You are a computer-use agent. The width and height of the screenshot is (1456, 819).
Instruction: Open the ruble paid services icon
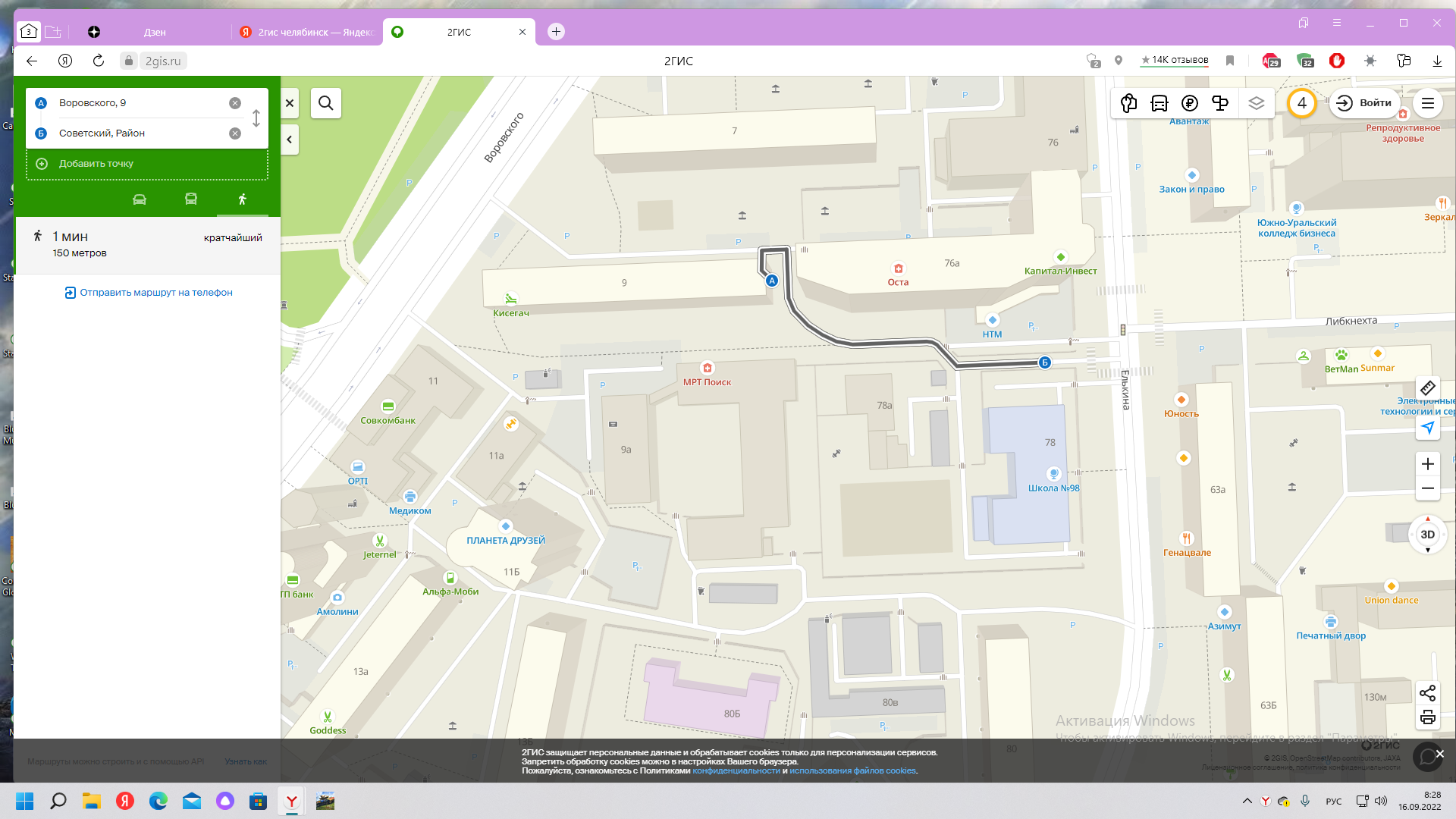(x=1190, y=103)
